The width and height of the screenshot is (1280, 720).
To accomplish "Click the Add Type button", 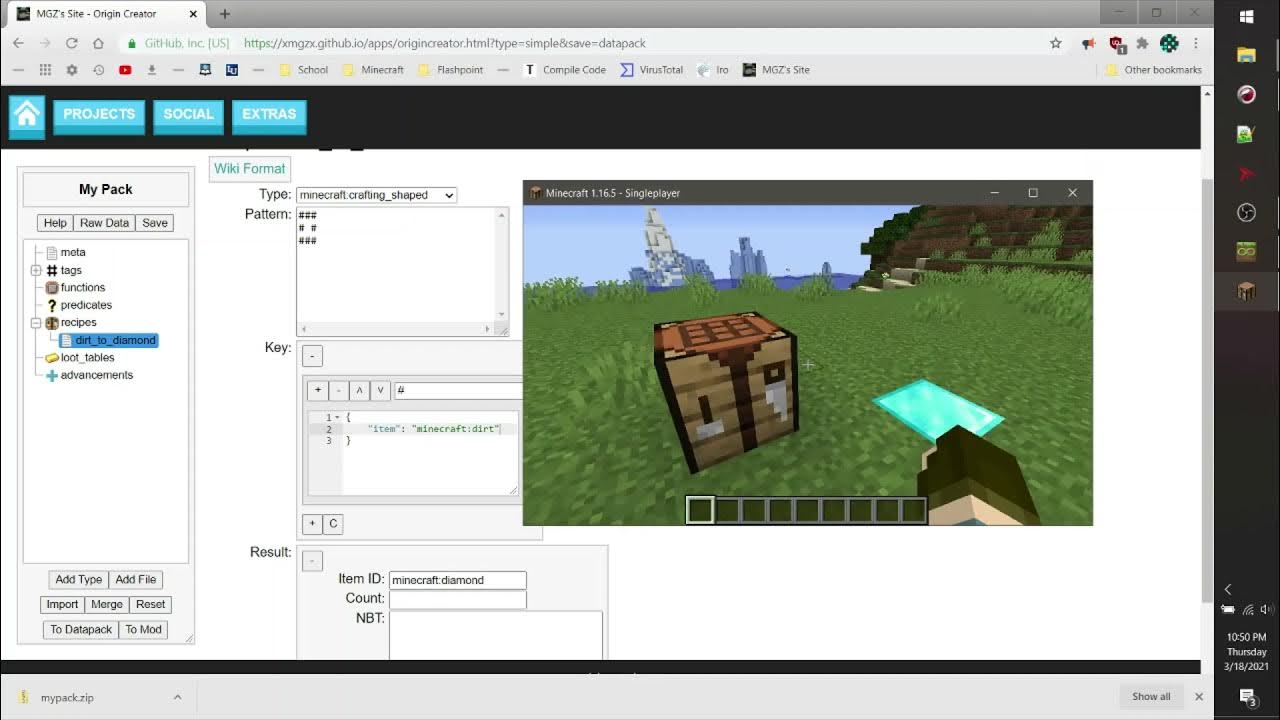I will point(79,580).
